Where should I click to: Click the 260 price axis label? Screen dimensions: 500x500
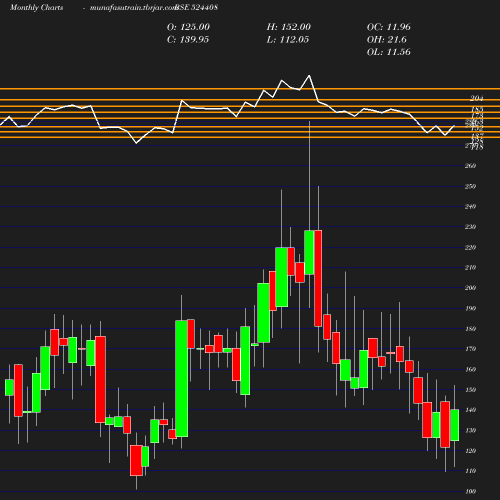coord(470,166)
